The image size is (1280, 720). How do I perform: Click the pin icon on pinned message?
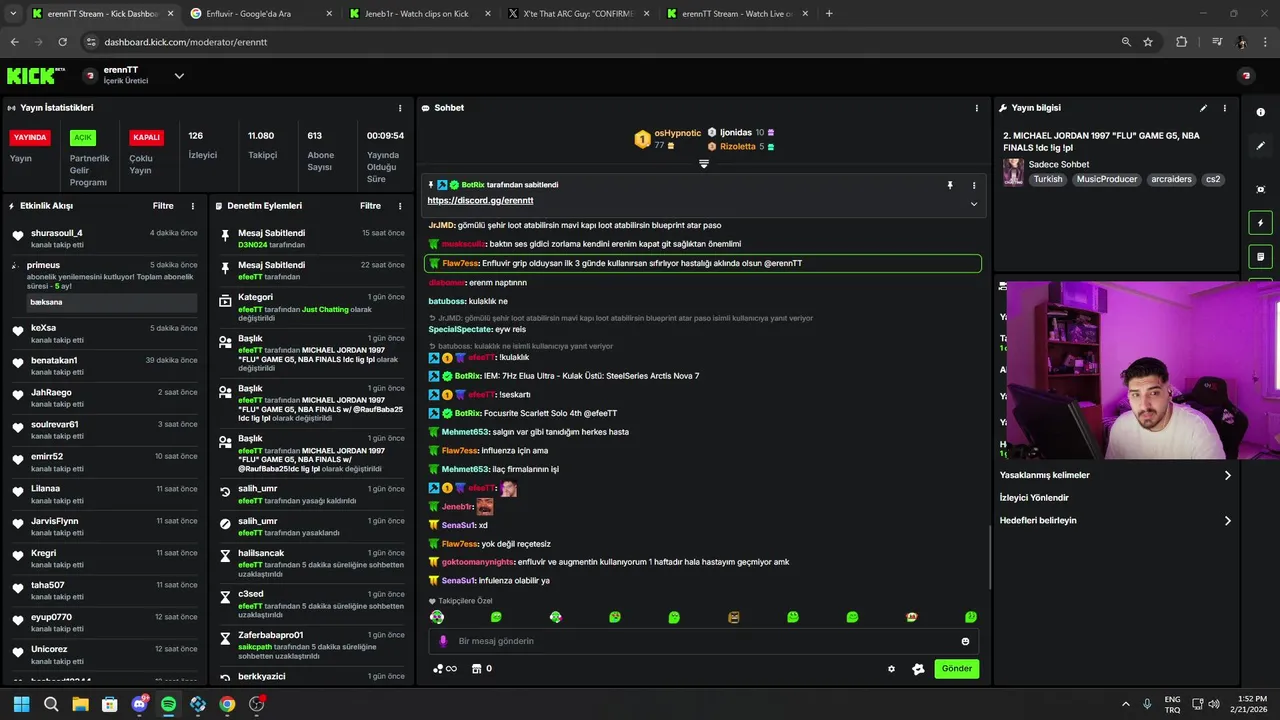950,185
